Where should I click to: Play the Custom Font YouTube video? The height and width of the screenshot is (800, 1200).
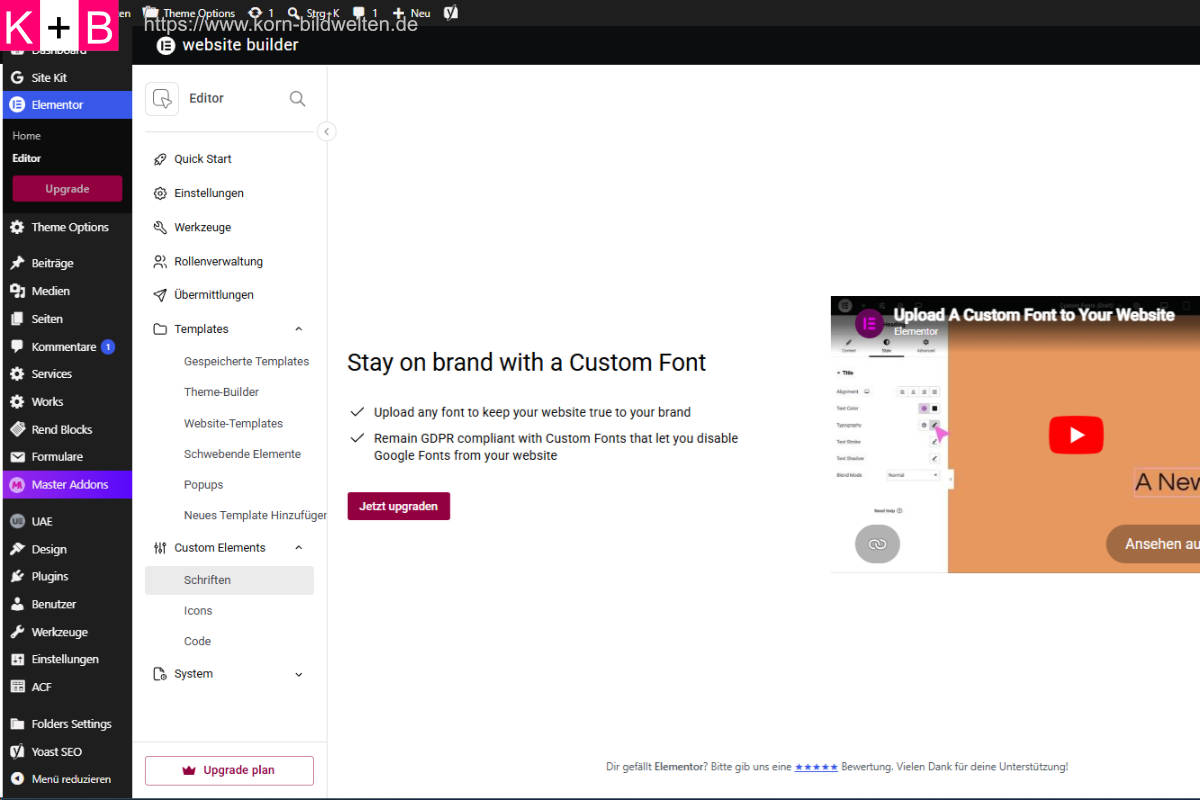pyautogui.click(x=1076, y=435)
